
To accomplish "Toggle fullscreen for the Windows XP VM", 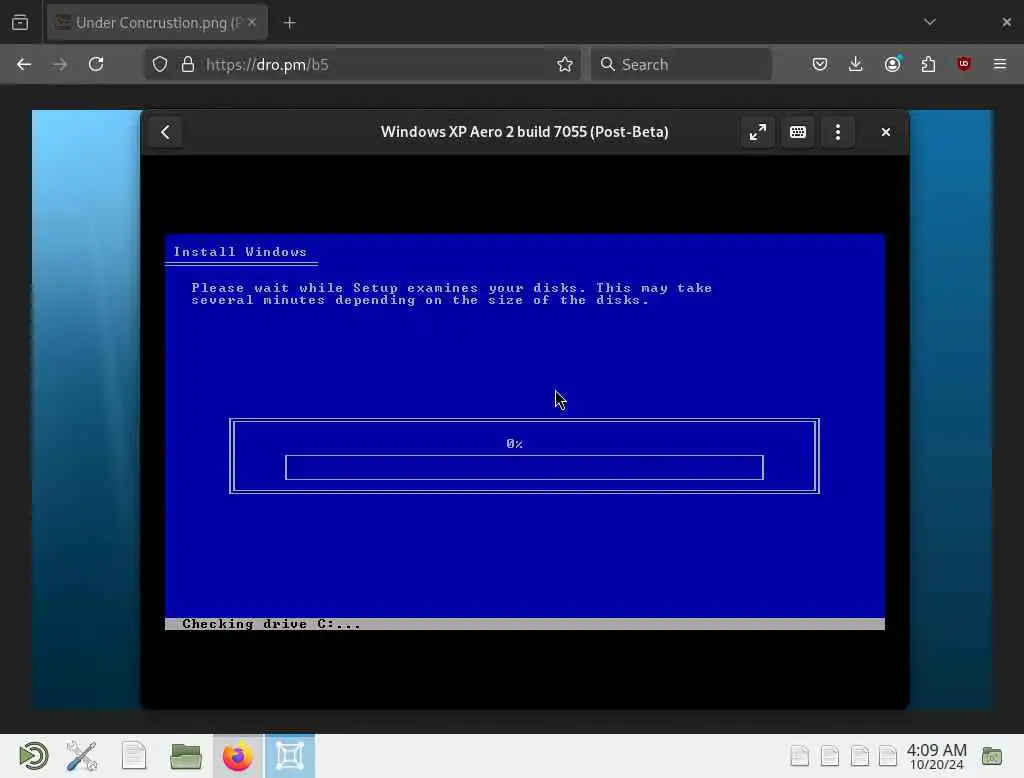I will point(758,132).
